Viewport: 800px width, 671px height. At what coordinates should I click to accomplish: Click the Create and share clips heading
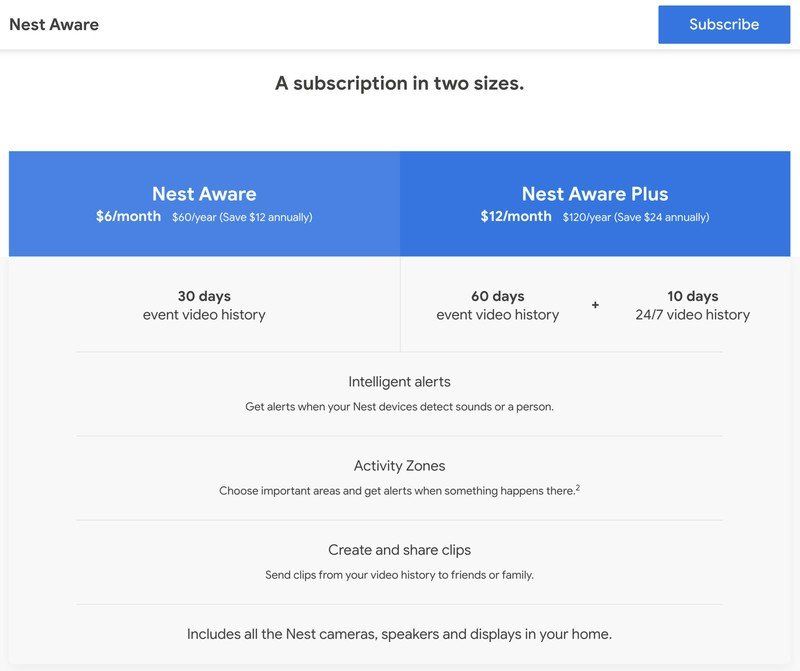coord(401,550)
